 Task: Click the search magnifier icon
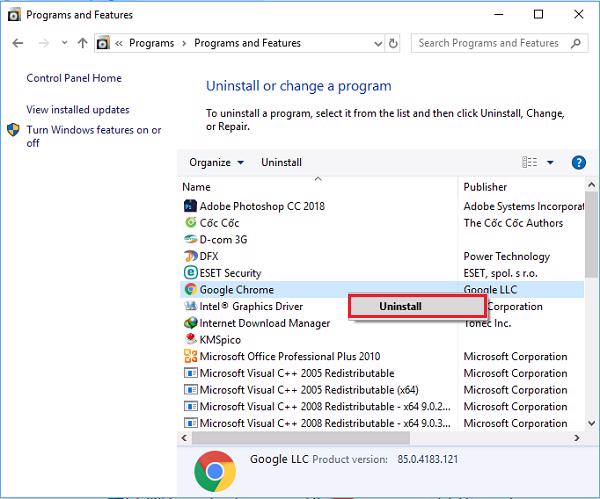[576, 43]
